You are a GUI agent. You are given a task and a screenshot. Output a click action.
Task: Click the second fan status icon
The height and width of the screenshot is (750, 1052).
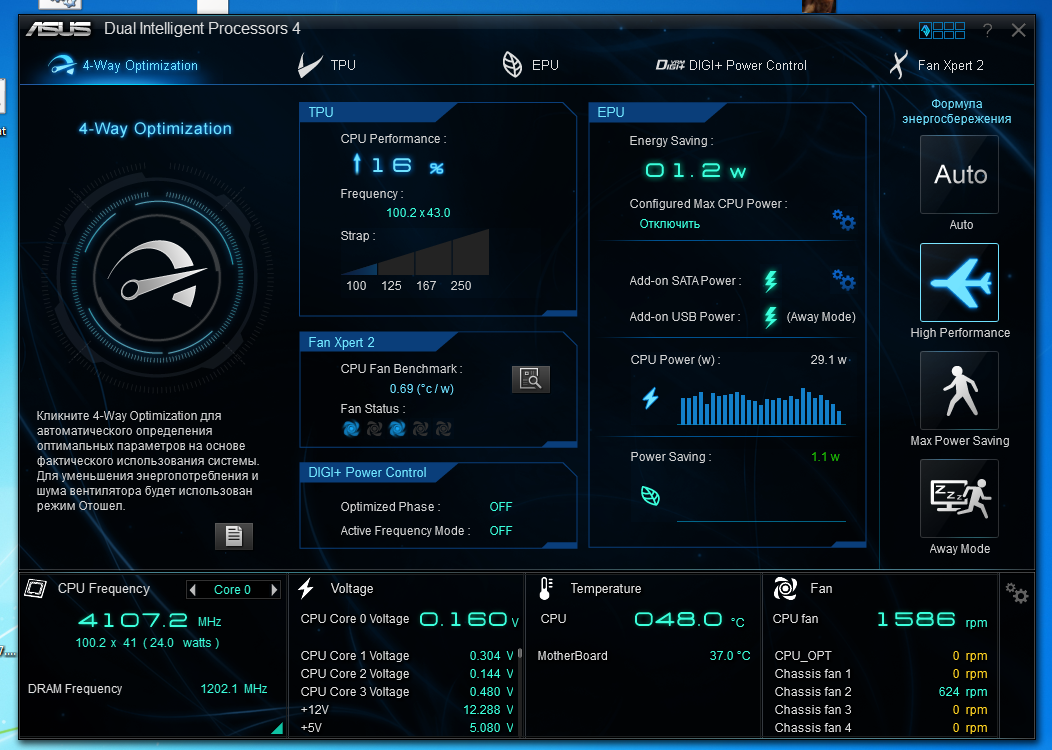coord(374,429)
